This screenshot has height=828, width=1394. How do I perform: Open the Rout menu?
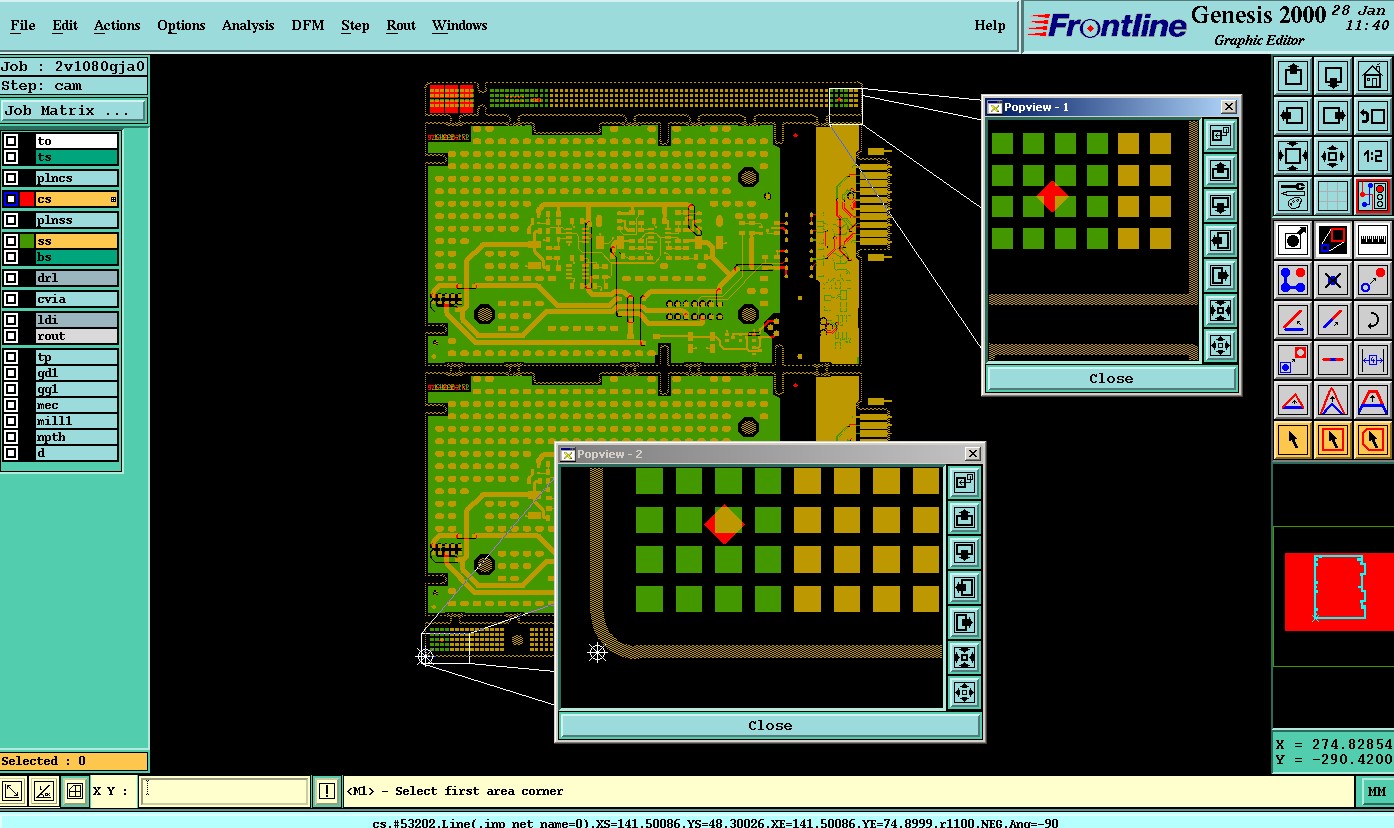(x=401, y=25)
